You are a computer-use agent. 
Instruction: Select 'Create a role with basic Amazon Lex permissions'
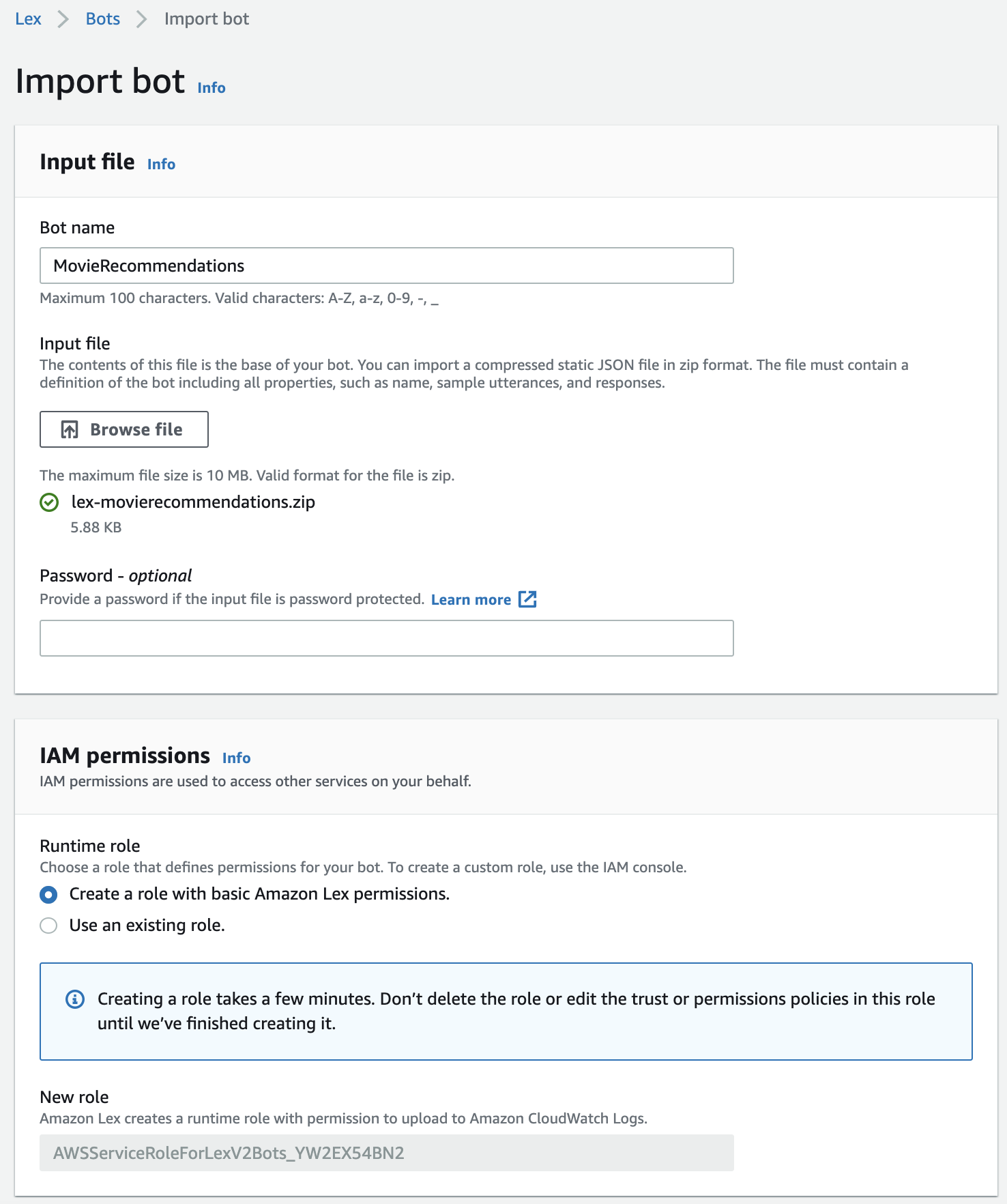pyautogui.click(x=48, y=894)
